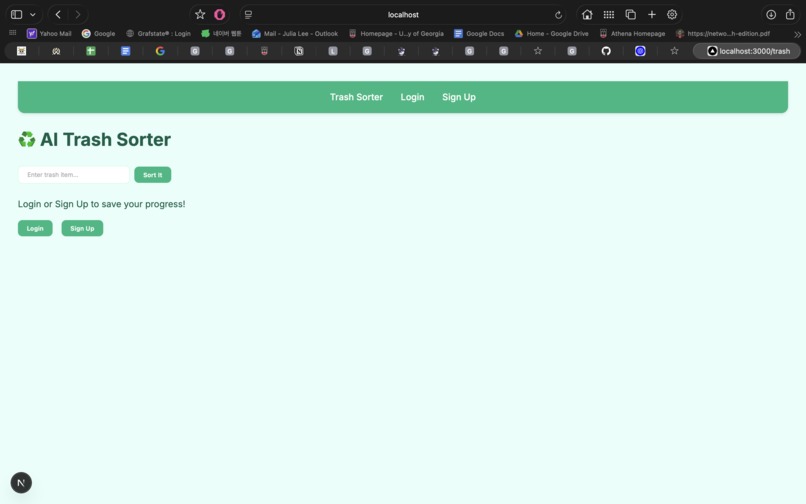Open the settings gear icon
This screenshot has width=806, height=504.
672,14
